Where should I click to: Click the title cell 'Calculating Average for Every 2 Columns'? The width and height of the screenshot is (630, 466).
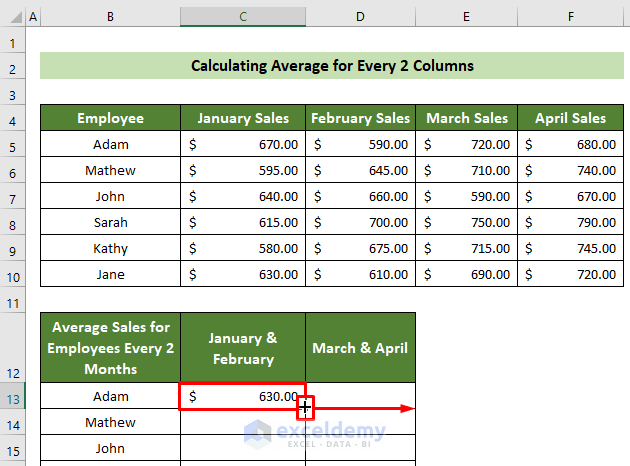click(x=332, y=66)
